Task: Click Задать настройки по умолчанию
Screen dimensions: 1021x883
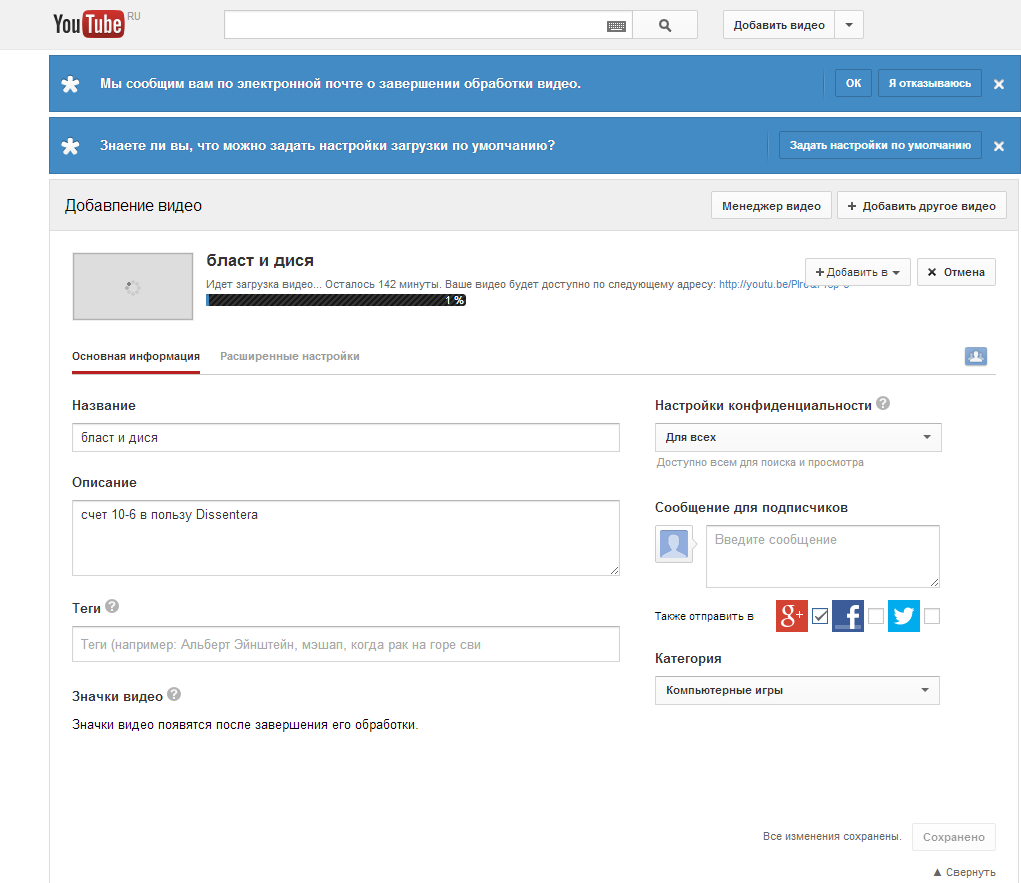Action: coord(880,145)
